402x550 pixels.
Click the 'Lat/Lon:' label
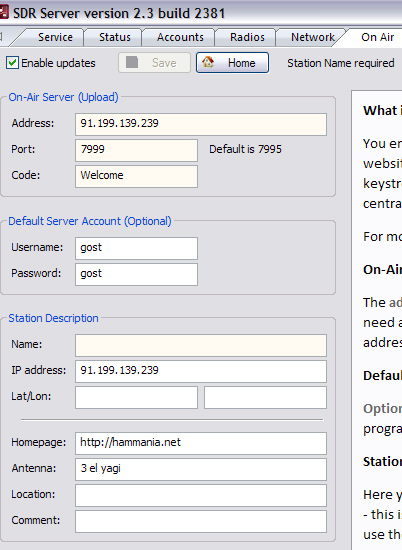pos(31,396)
